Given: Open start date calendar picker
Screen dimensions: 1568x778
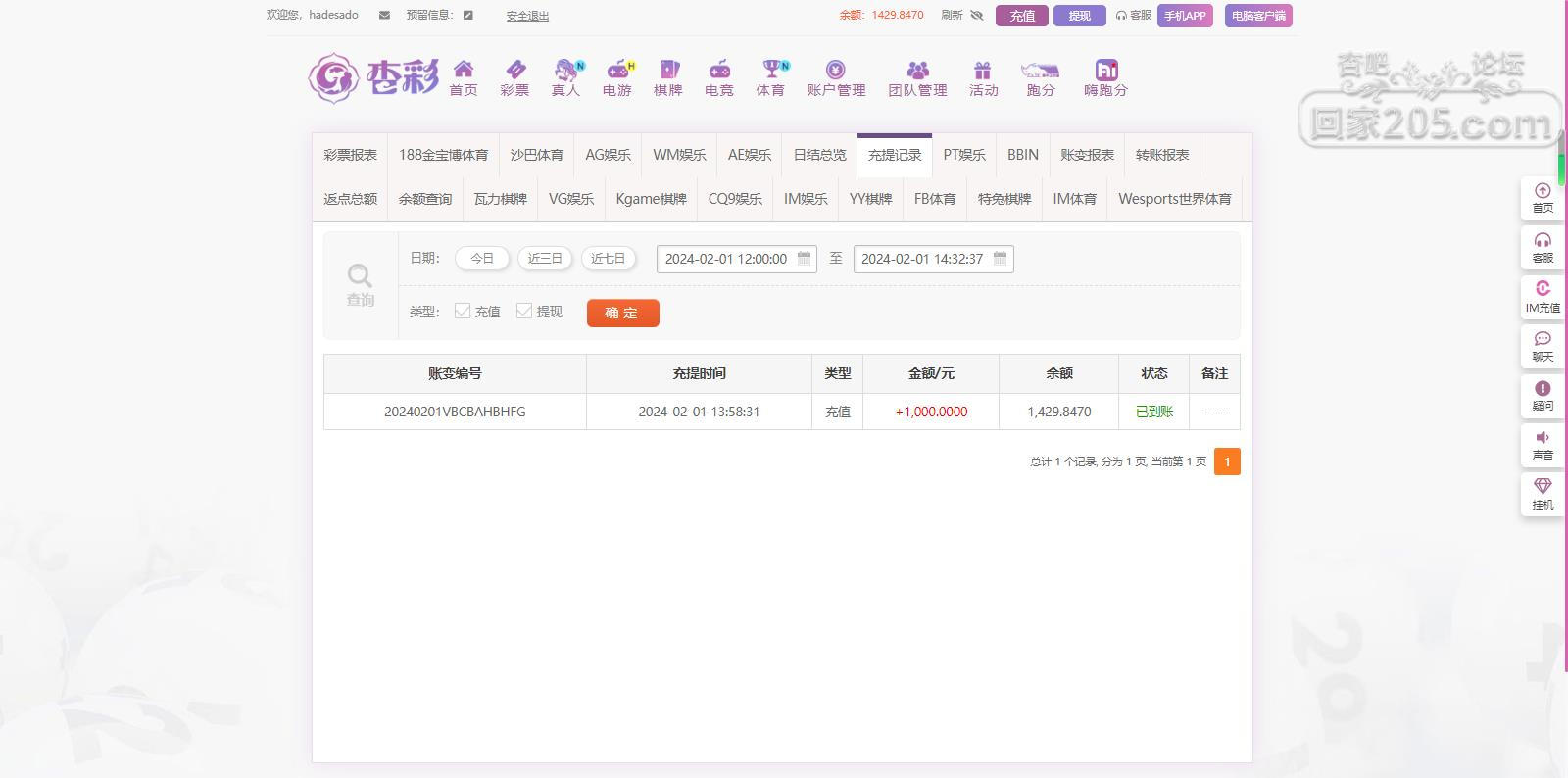Looking at the screenshot, I should point(804,259).
